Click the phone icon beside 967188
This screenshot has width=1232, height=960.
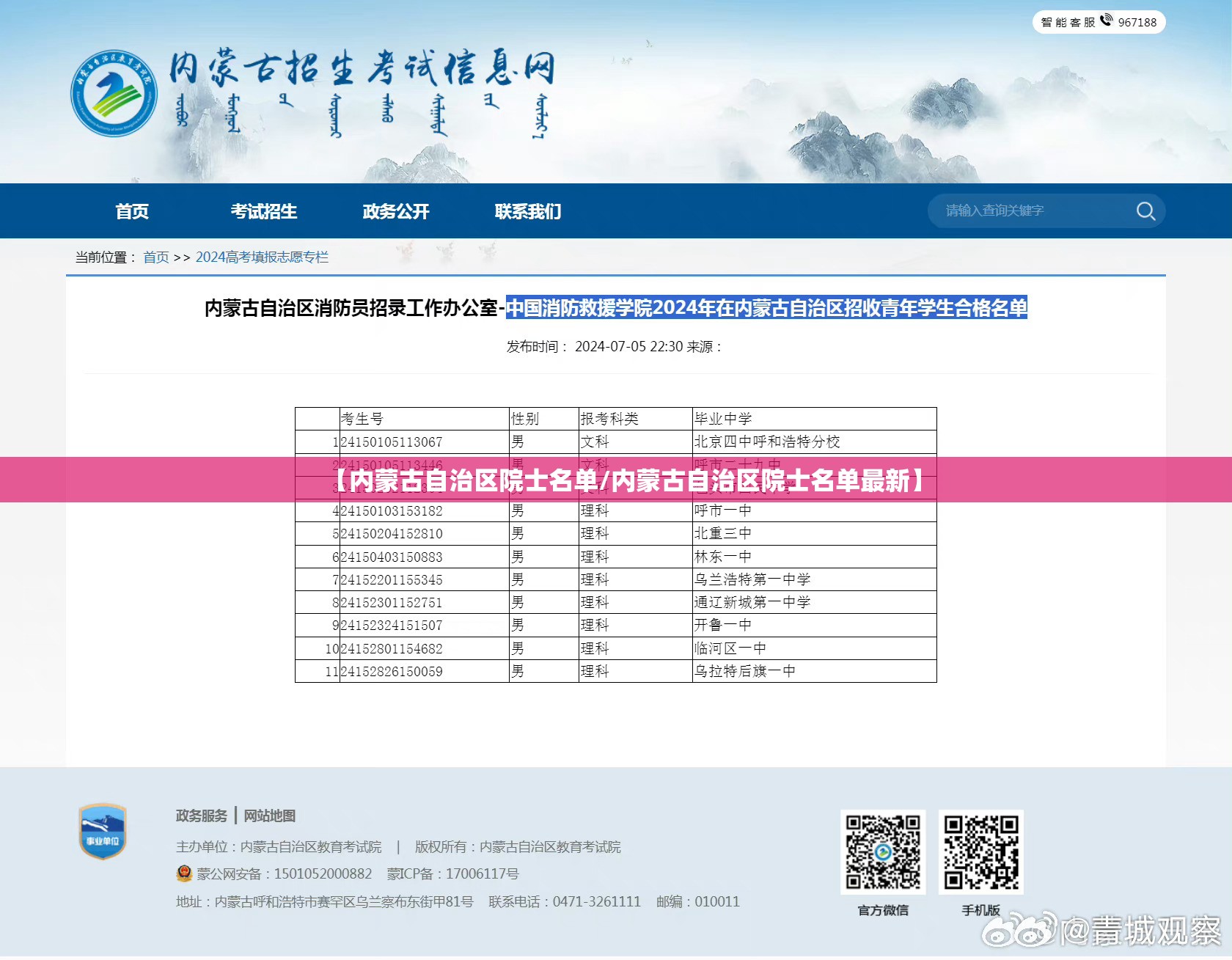tap(1106, 21)
